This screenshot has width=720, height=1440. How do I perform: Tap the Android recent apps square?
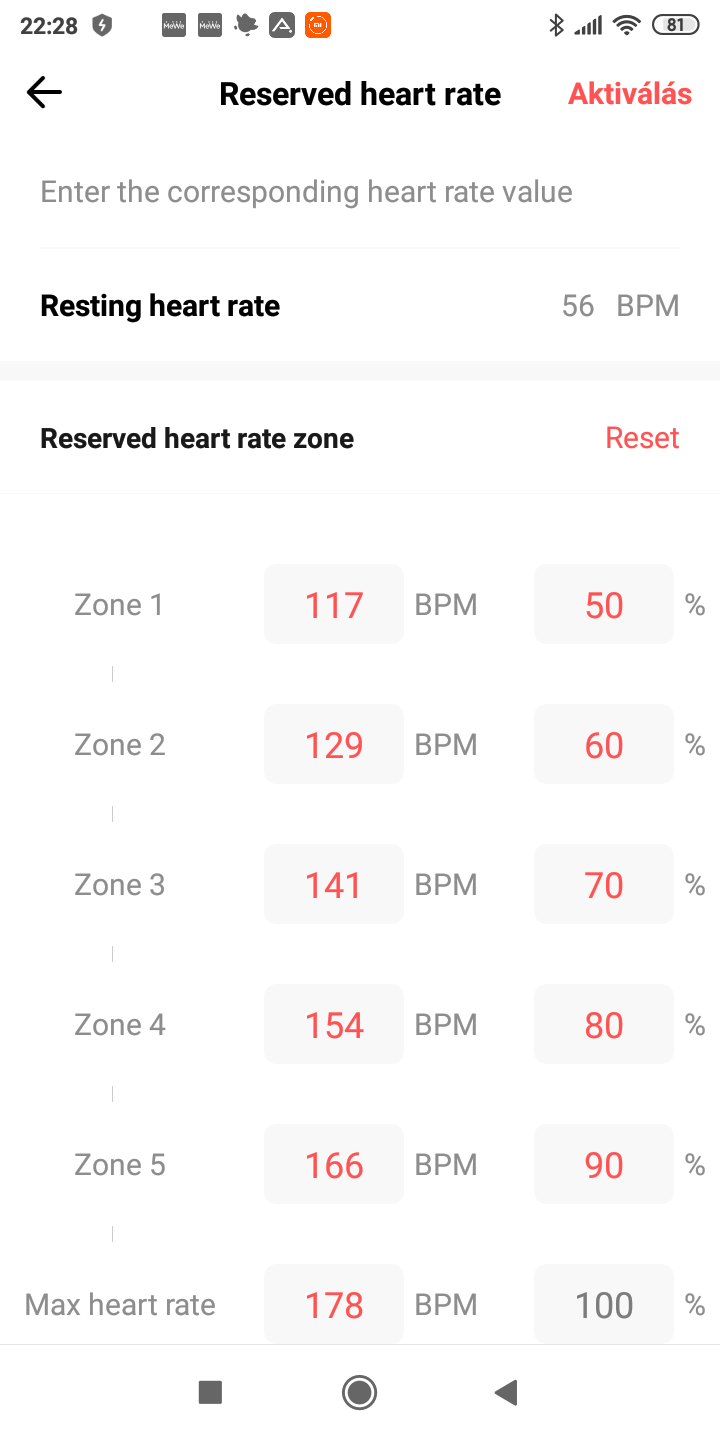point(210,1392)
